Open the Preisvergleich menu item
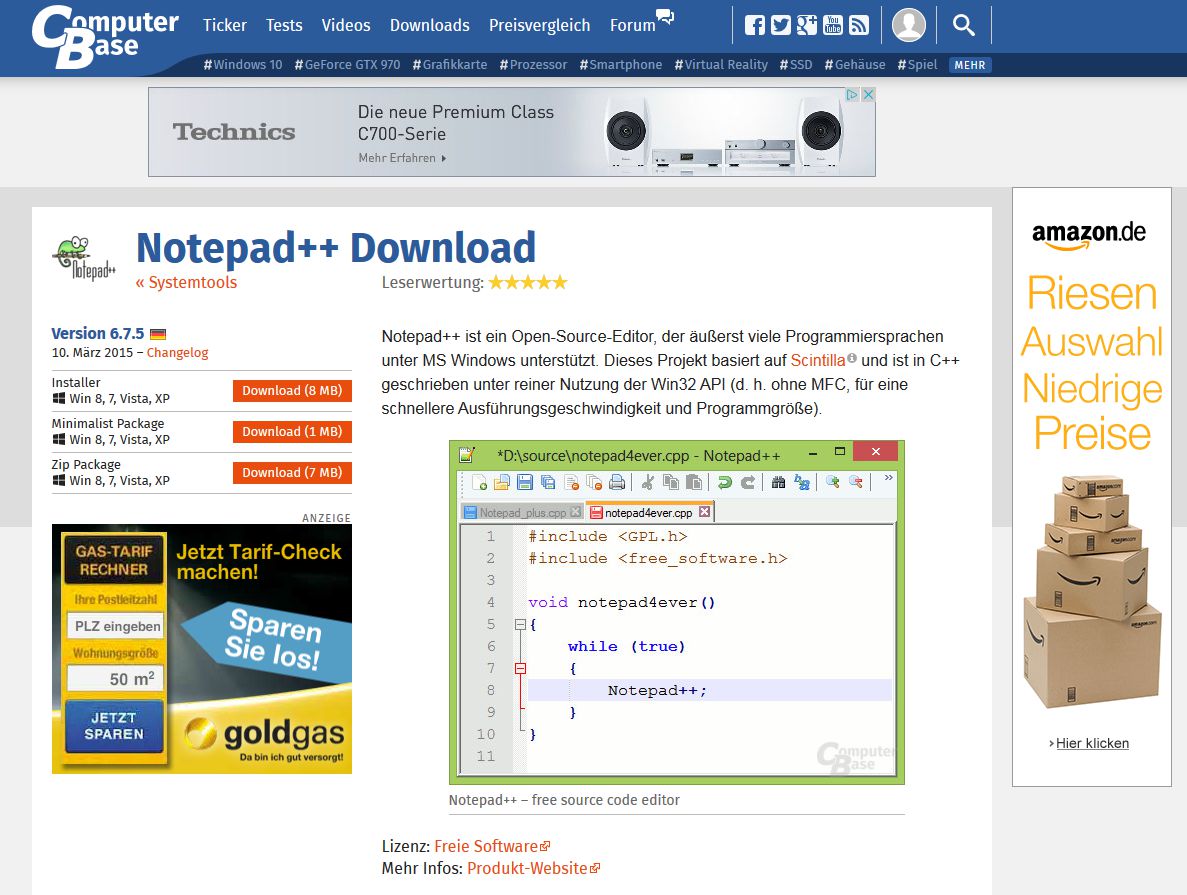 click(x=540, y=25)
